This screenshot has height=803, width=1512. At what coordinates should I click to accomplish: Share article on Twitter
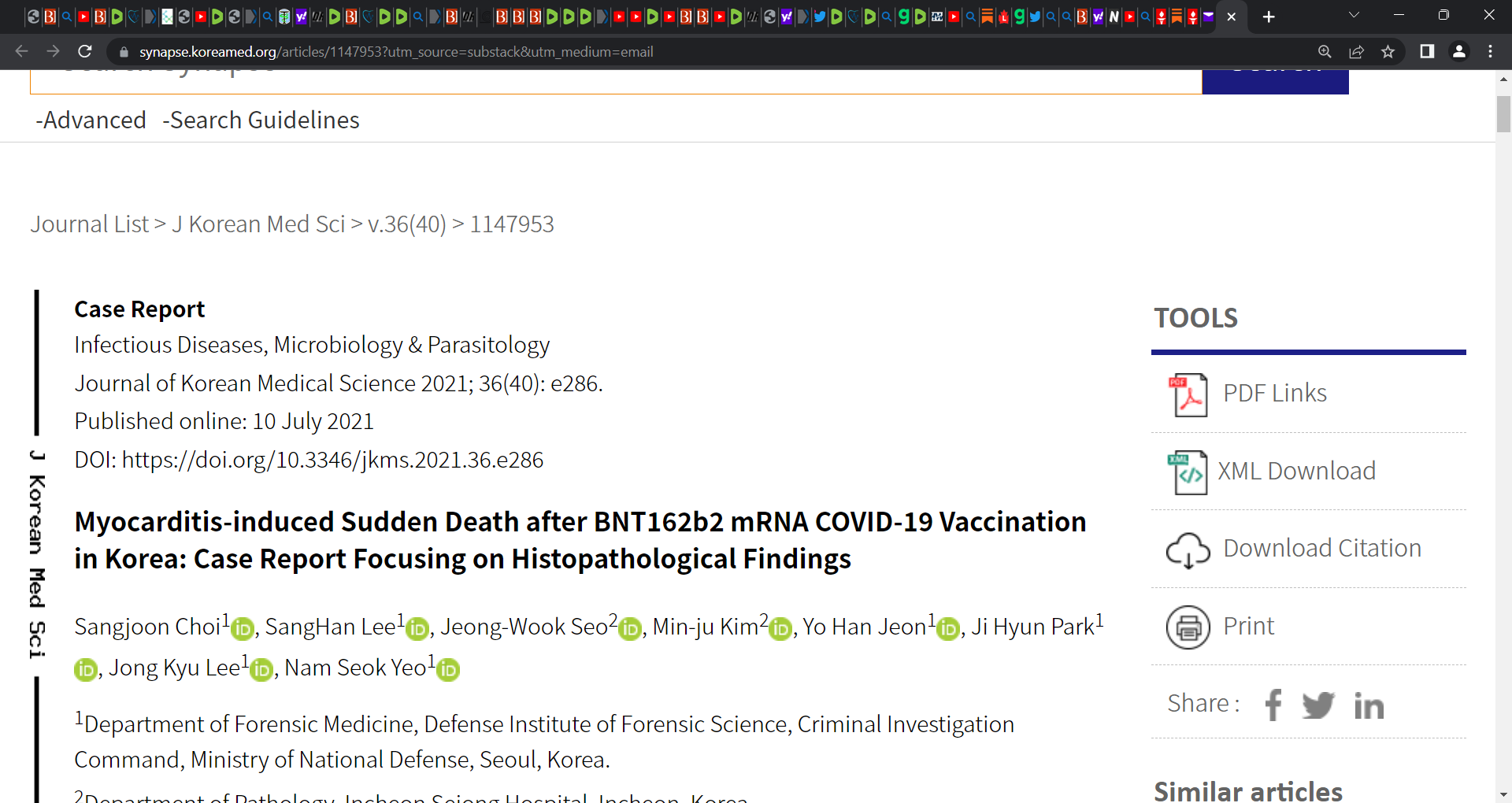pyautogui.click(x=1318, y=705)
